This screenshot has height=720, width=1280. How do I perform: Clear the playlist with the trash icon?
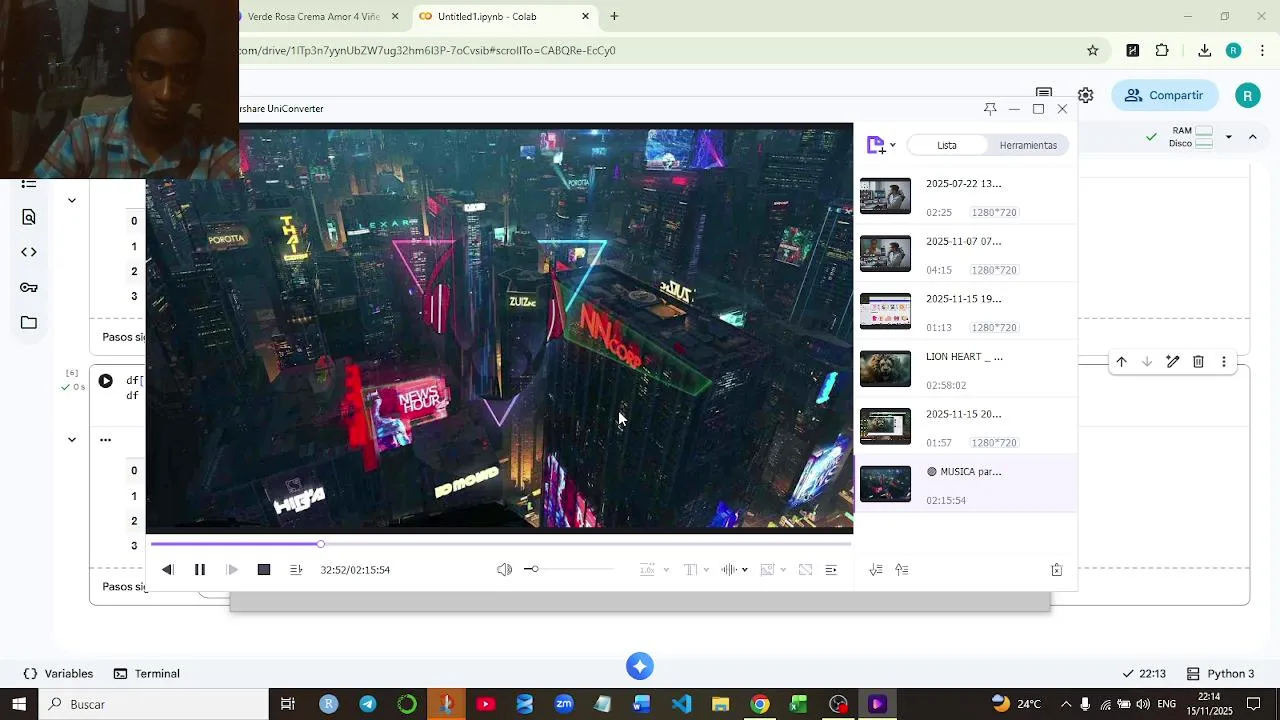(x=1057, y=570)
